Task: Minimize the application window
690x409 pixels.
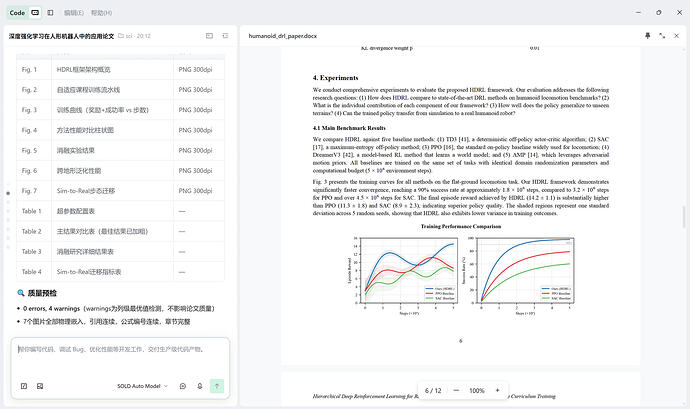Action: point(638,13)
